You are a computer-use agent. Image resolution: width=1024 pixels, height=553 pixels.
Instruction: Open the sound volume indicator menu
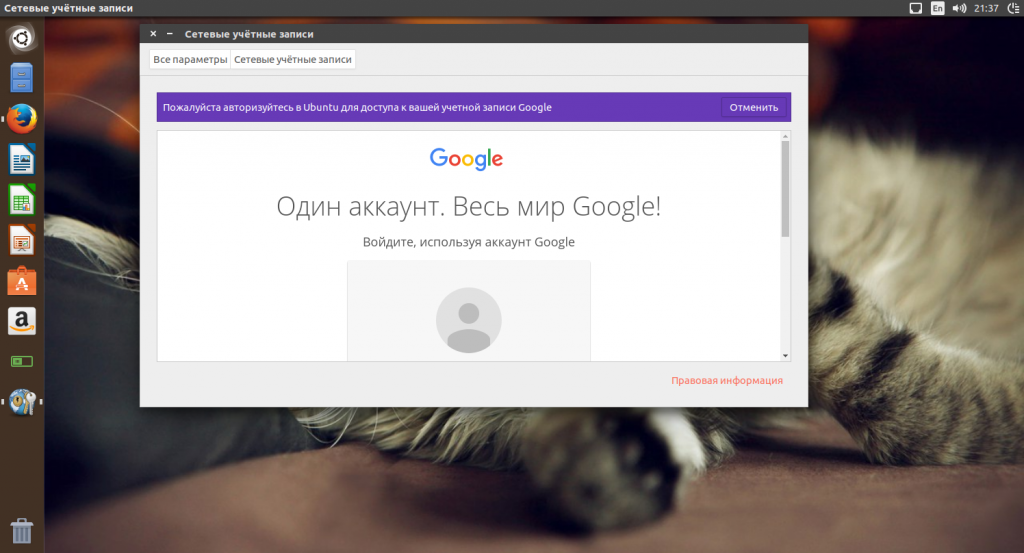point(959,8)
